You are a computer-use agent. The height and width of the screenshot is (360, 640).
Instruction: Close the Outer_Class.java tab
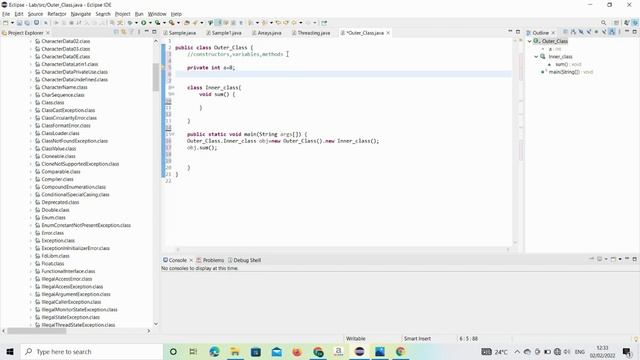click(388, 33)
